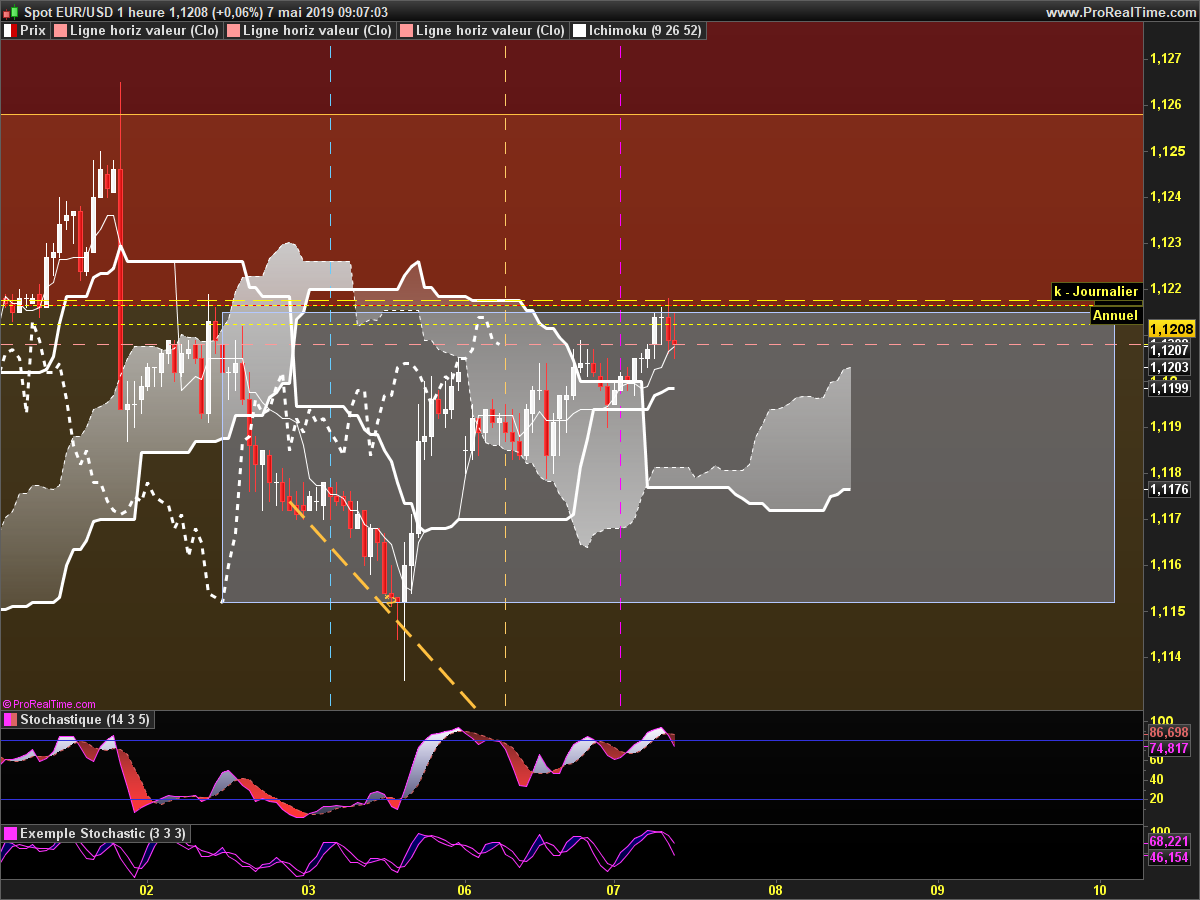Click the 1,123 value on the price axis

coord(1165,243)
